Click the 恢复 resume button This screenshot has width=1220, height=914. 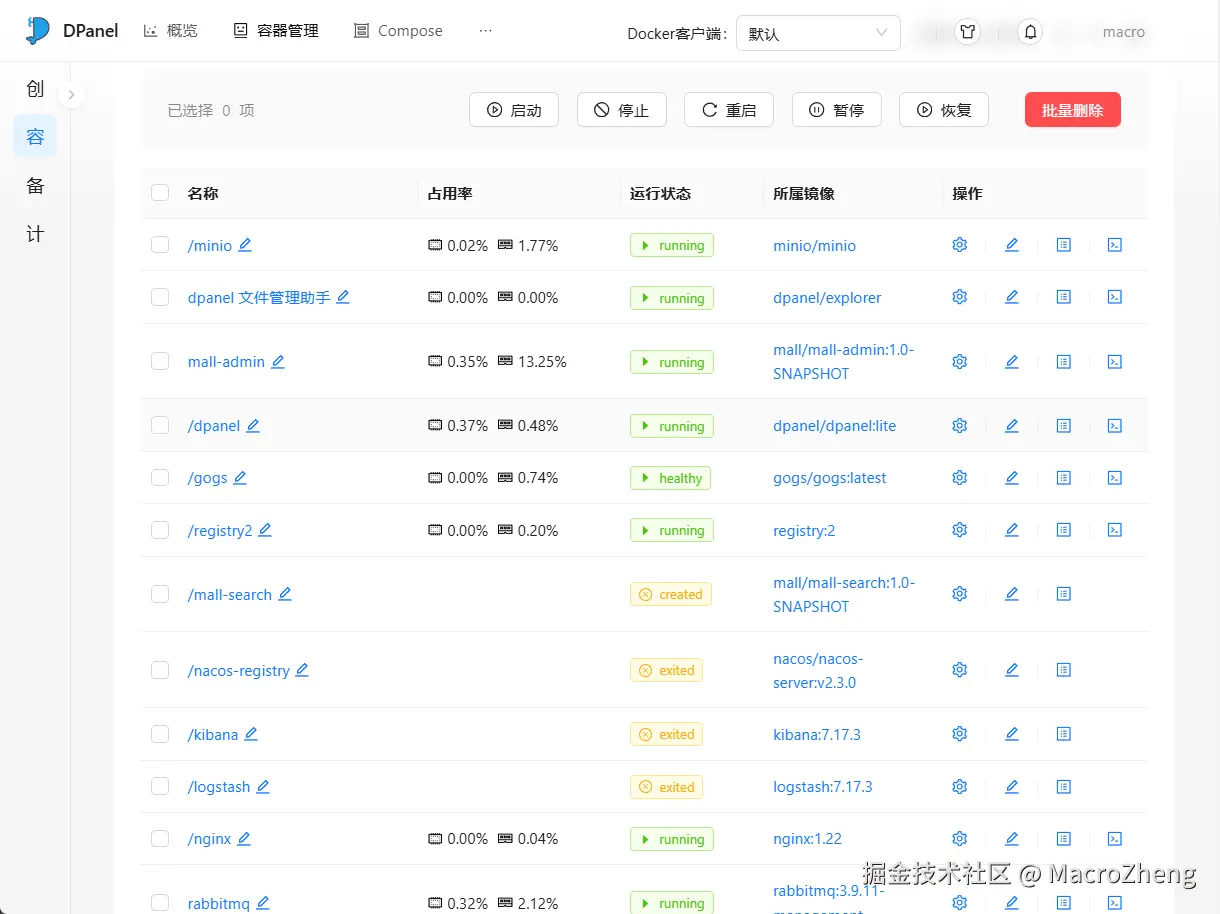(944, 110)
